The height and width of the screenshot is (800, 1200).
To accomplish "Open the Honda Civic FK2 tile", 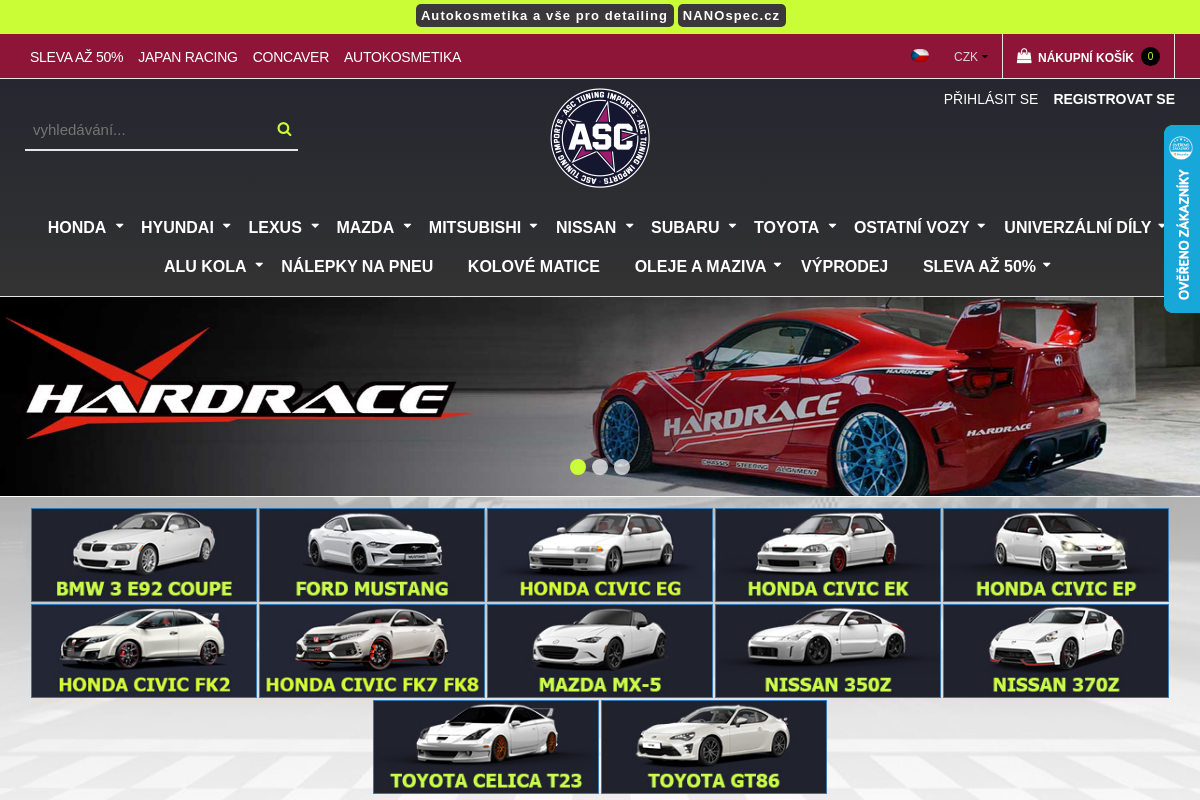I will 144,651.
